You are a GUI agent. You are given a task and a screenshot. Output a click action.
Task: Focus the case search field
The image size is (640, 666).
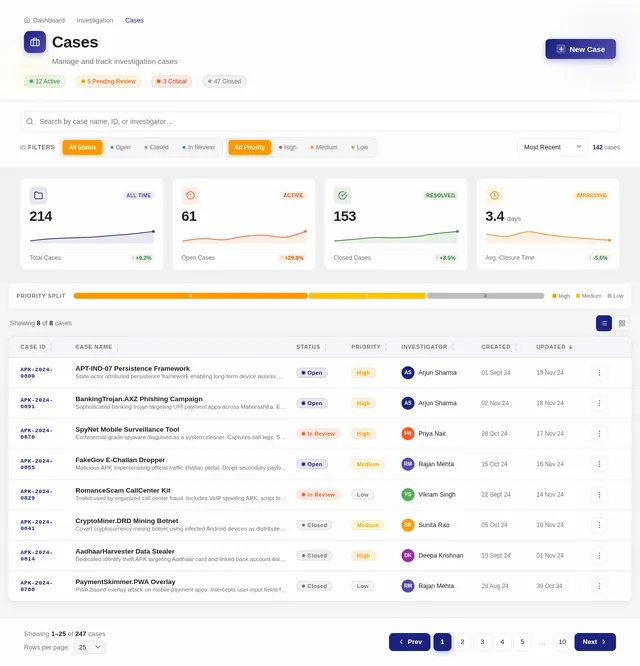pyautogui.click(x=320, y=121)
